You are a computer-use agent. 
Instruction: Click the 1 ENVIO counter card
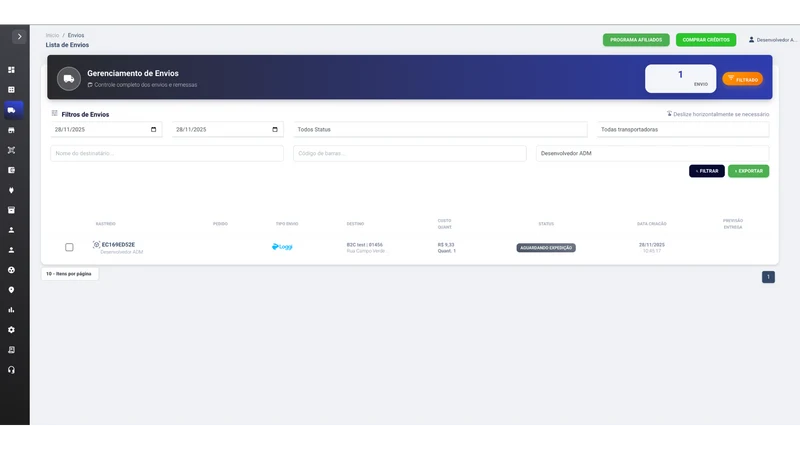(681, 79)
